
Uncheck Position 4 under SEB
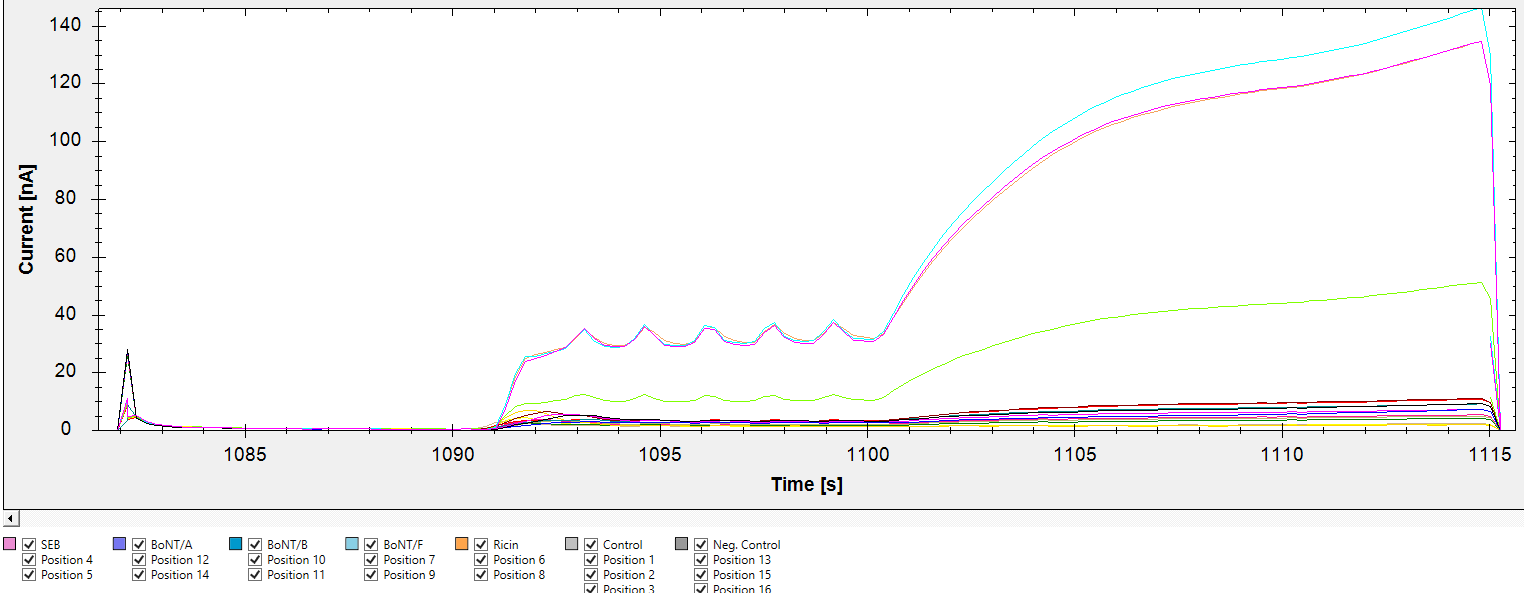tap(29, 560)
